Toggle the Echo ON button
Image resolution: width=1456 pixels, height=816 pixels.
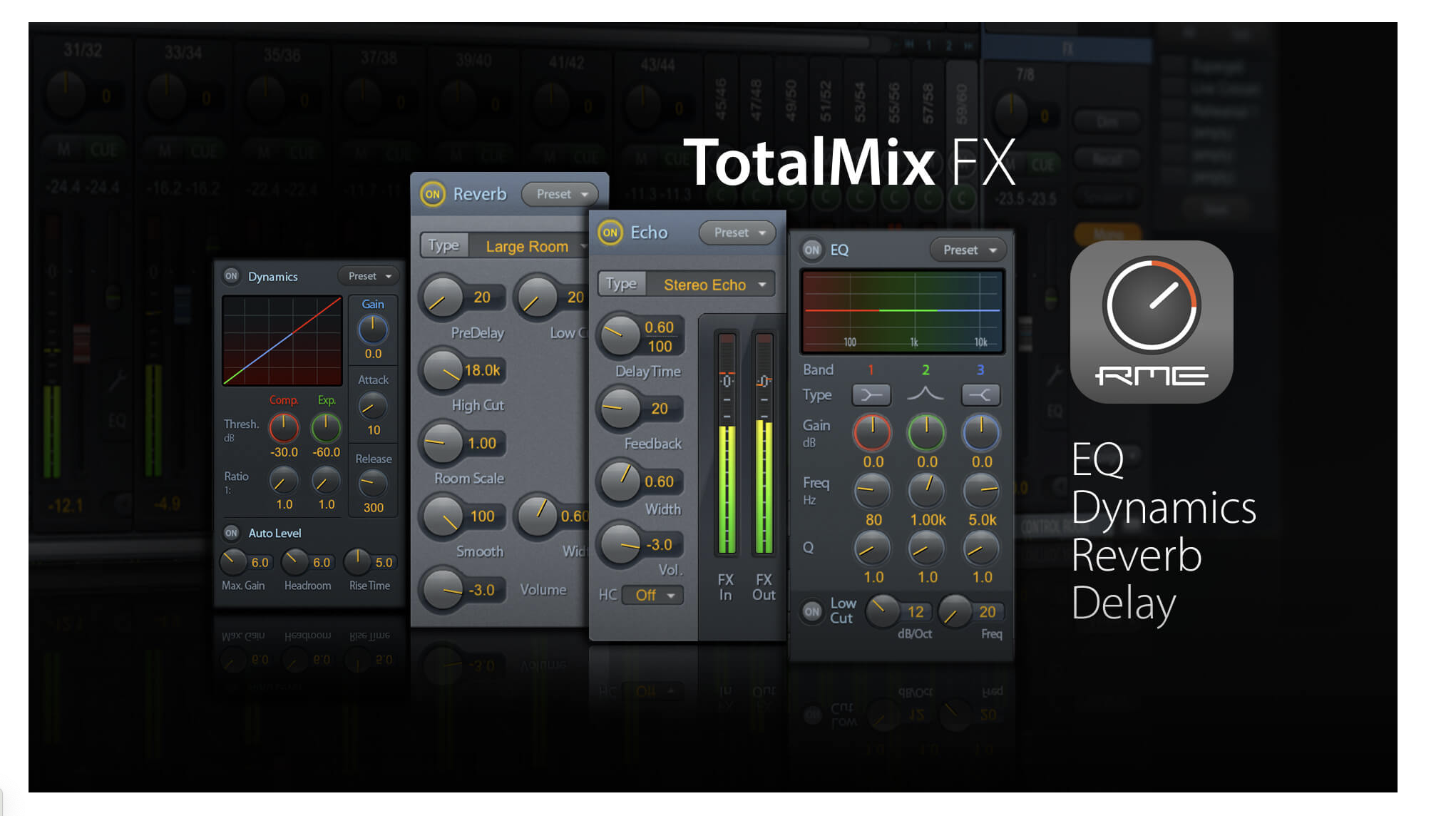pos(610,233)
